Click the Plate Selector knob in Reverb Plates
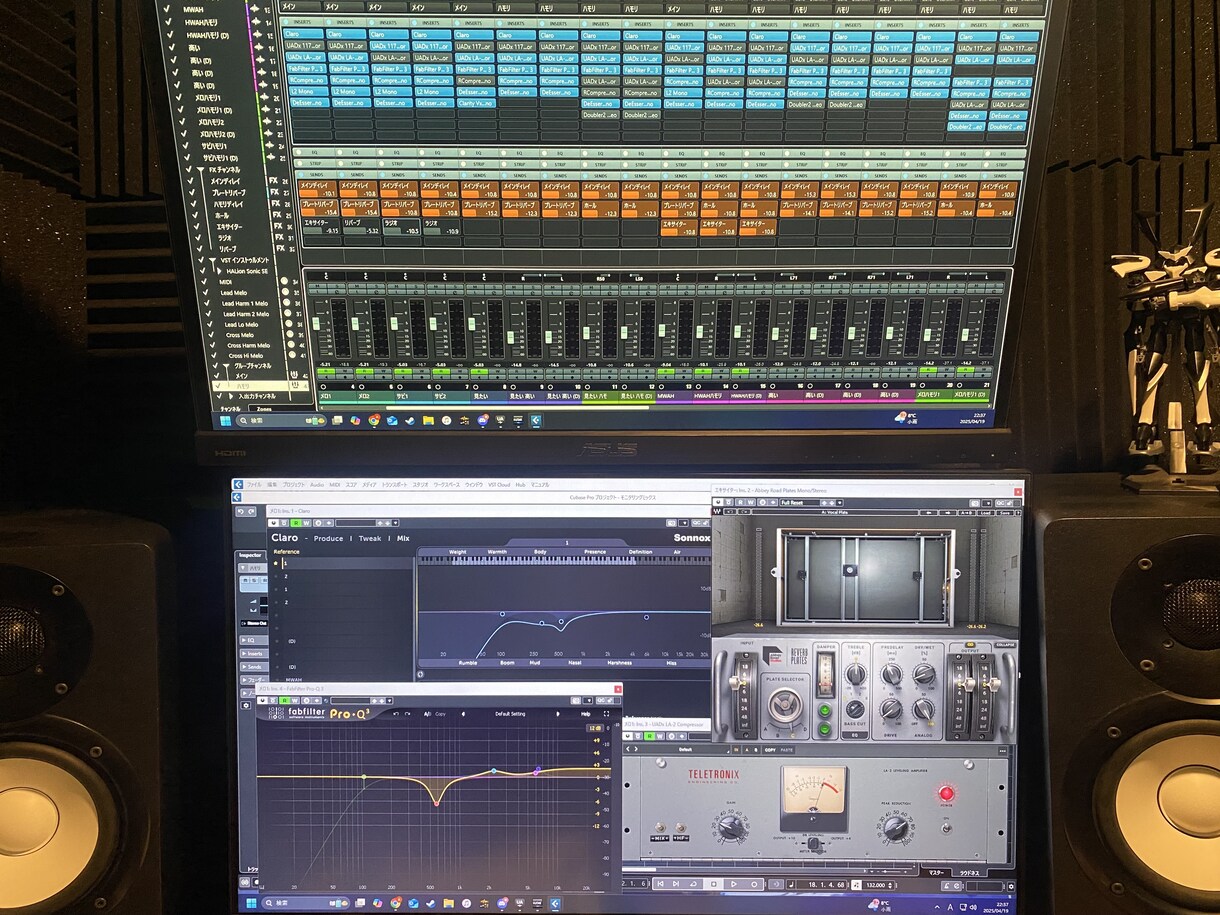1220x915 pixels. 785,705
